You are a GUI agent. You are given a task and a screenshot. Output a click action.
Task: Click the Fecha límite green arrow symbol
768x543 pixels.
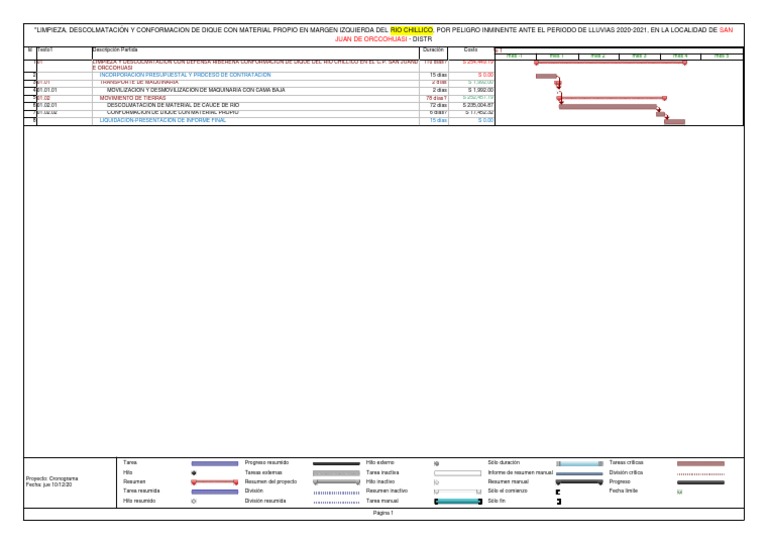[x=679, y=492]
